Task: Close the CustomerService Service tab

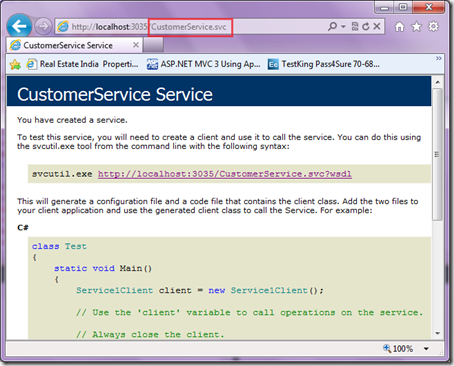Action: tap(136, 45)
